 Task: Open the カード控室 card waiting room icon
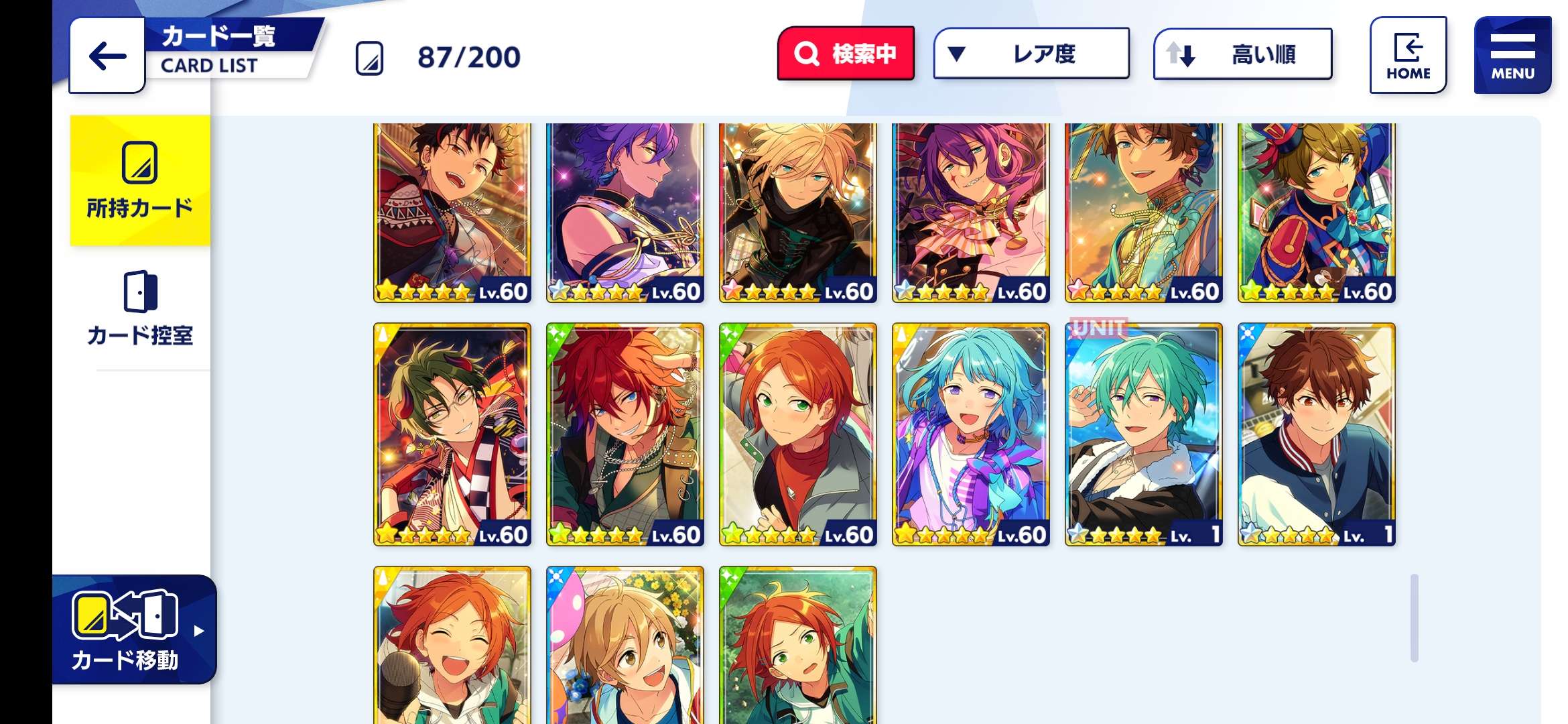click(140, 292)
